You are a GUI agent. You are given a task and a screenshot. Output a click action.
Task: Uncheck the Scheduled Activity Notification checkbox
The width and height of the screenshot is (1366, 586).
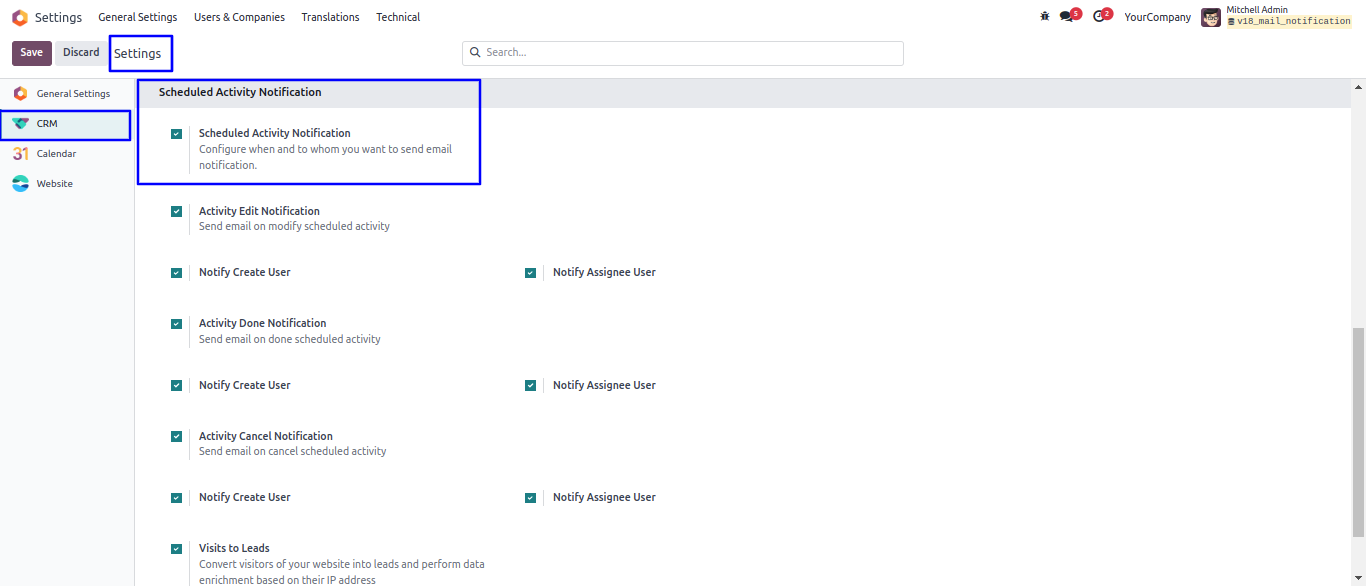point(176,133)
